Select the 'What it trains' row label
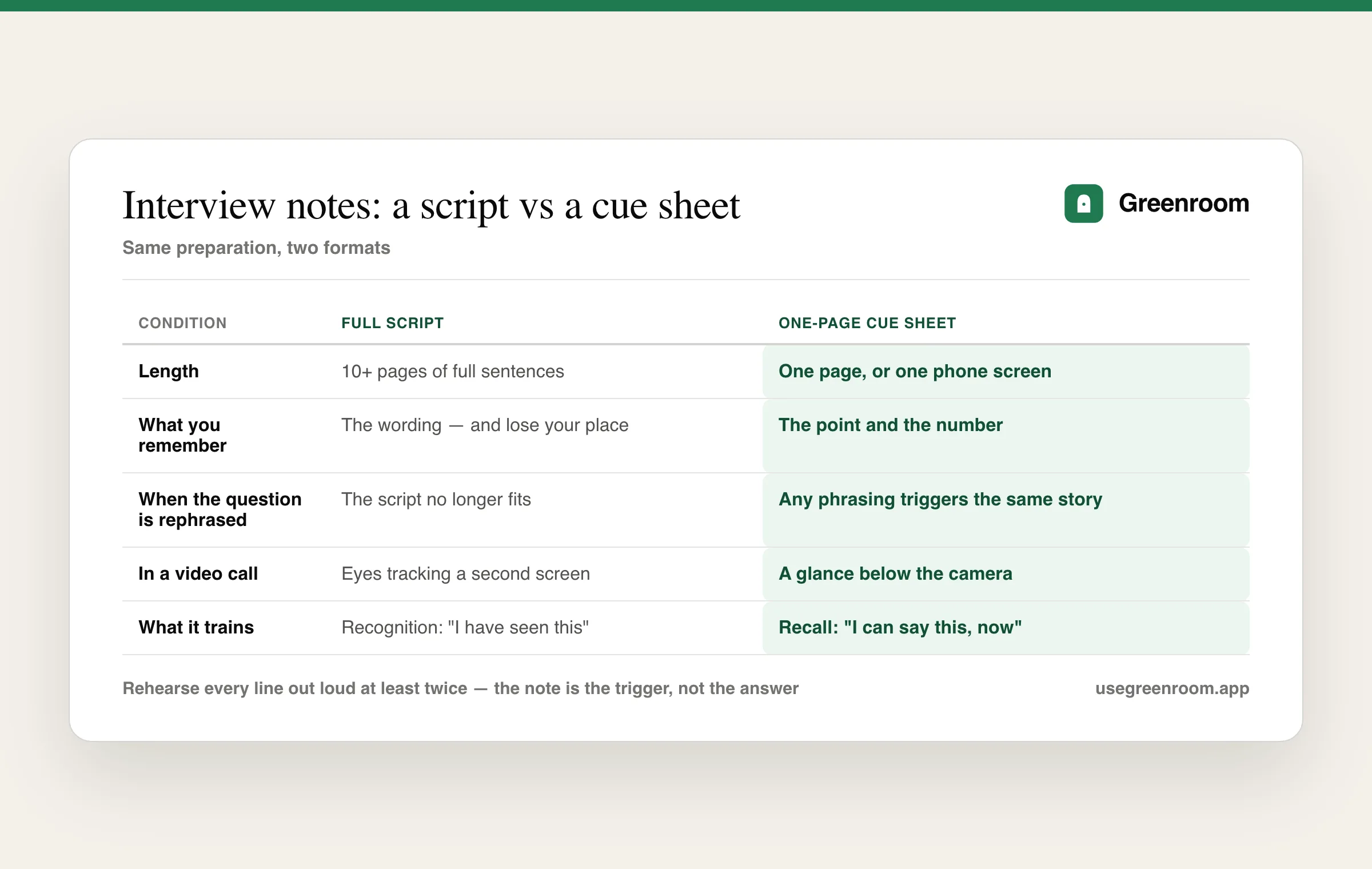 (196, 628)
